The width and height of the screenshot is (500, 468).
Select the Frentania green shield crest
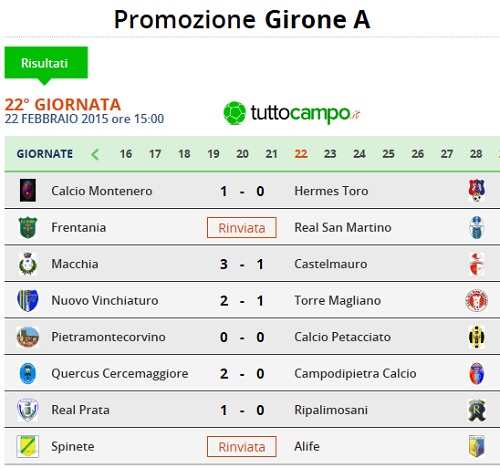click(28, 227)
